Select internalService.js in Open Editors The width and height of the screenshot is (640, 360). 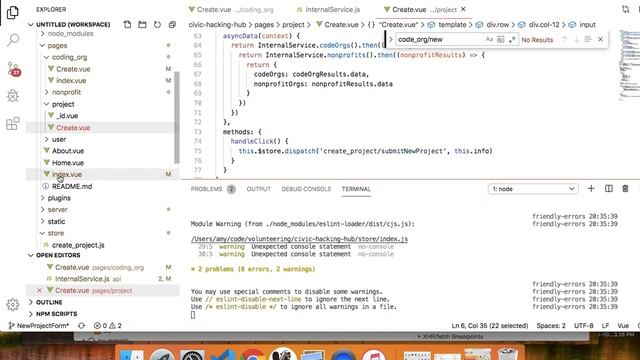(82, 279)
